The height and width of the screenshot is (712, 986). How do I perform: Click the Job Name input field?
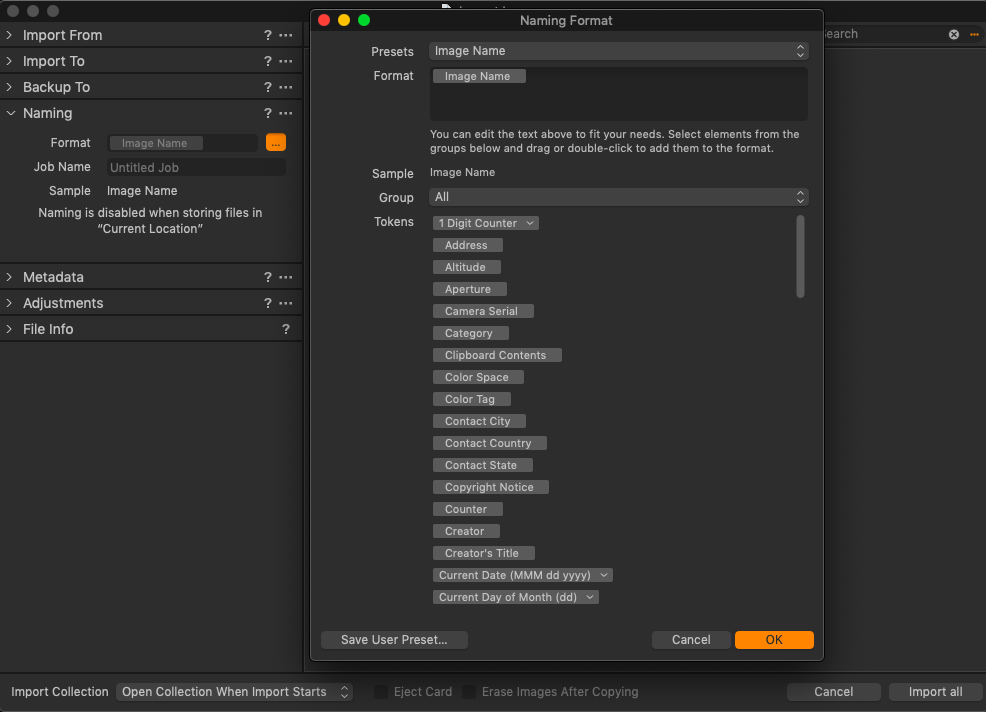tap(196, 167)
